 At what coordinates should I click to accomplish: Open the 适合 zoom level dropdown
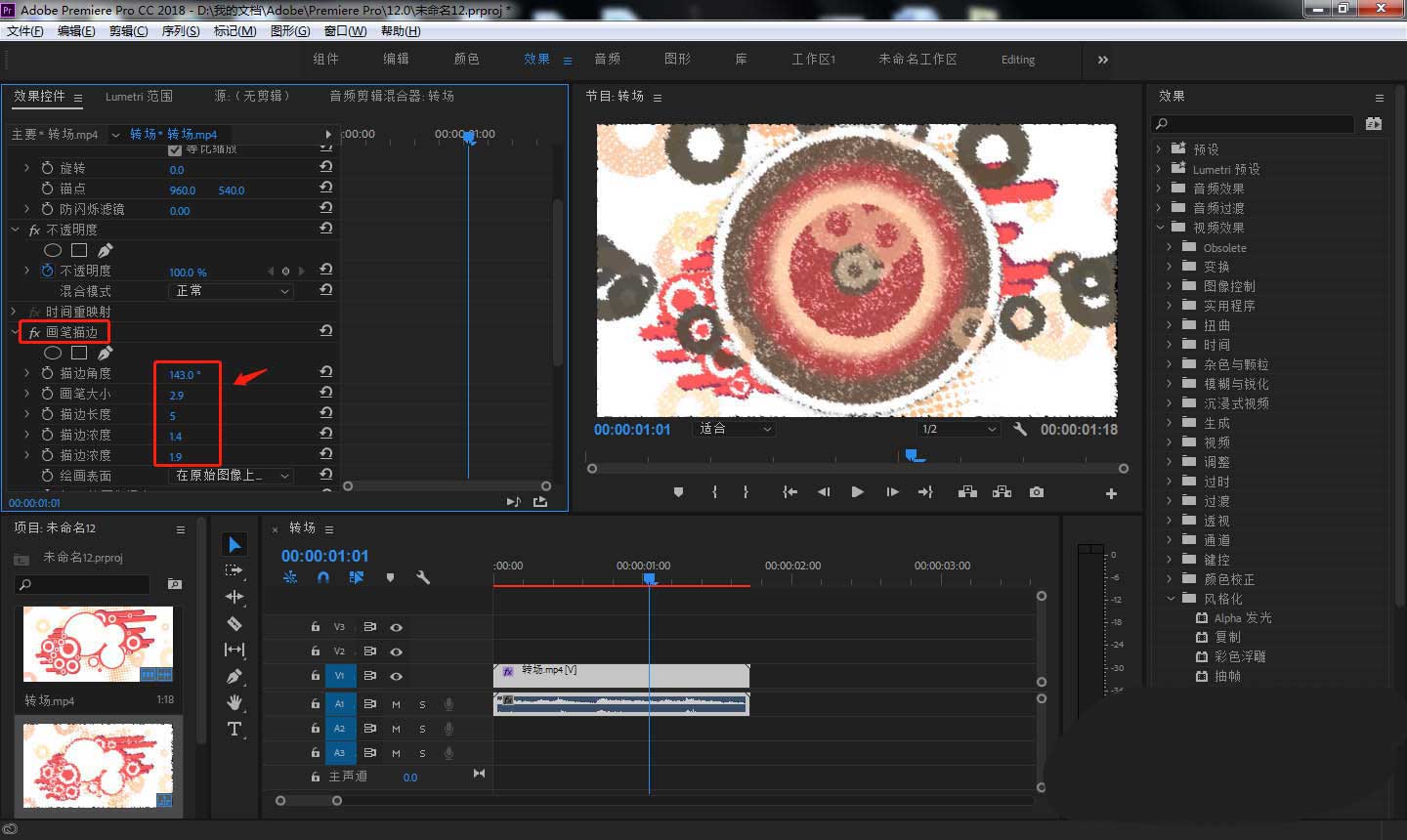735,429
